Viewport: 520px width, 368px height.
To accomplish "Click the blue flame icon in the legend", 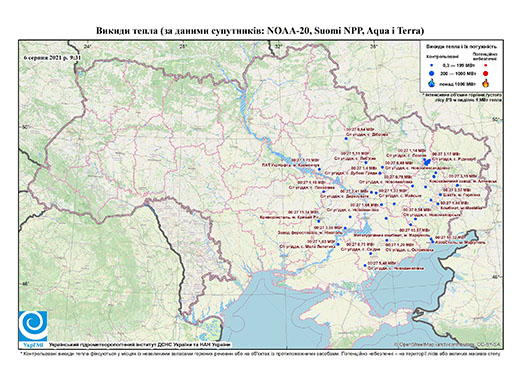I will point(431,83).
